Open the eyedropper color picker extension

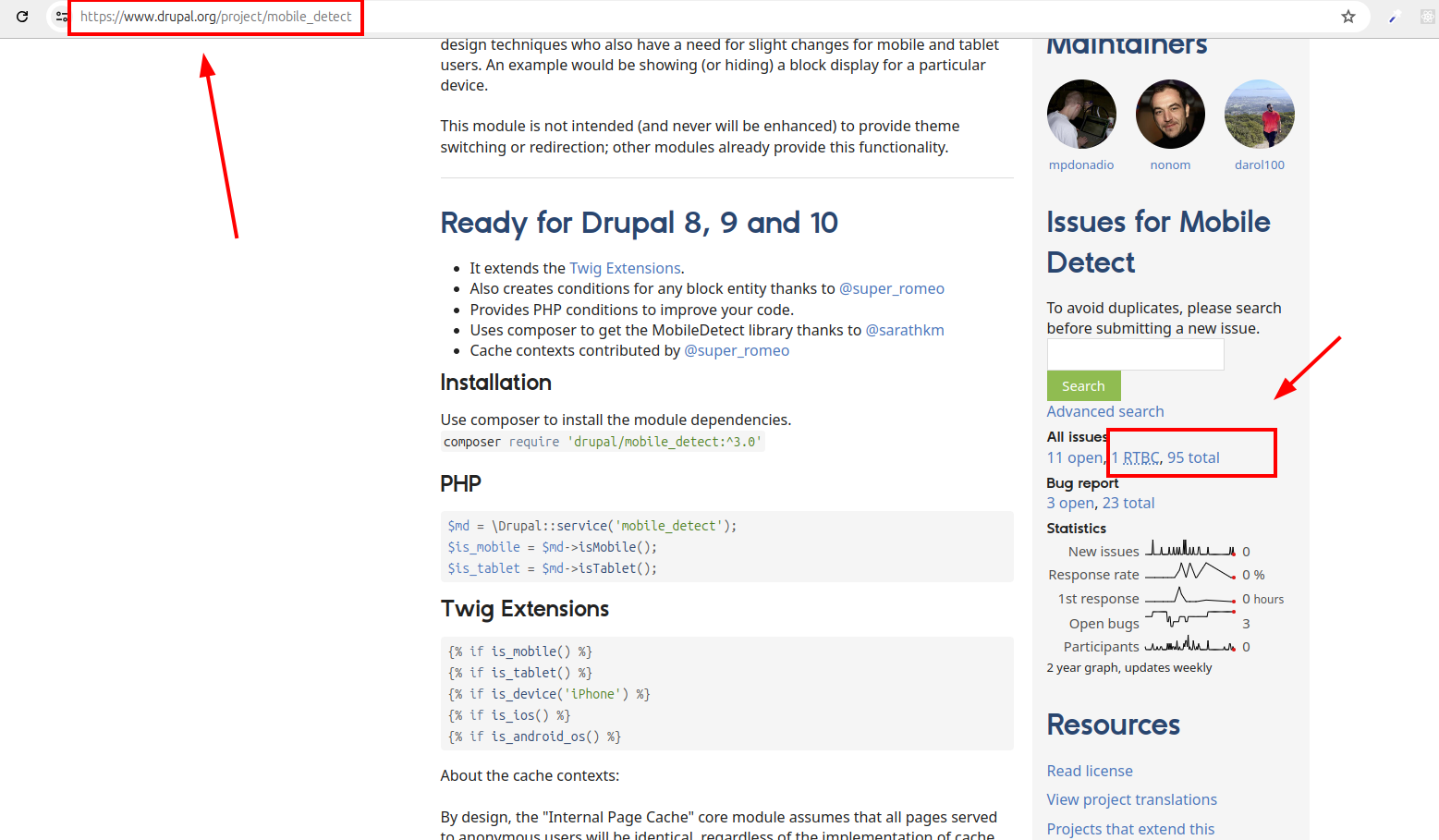pyautogui.click(x=1395, y=17)
